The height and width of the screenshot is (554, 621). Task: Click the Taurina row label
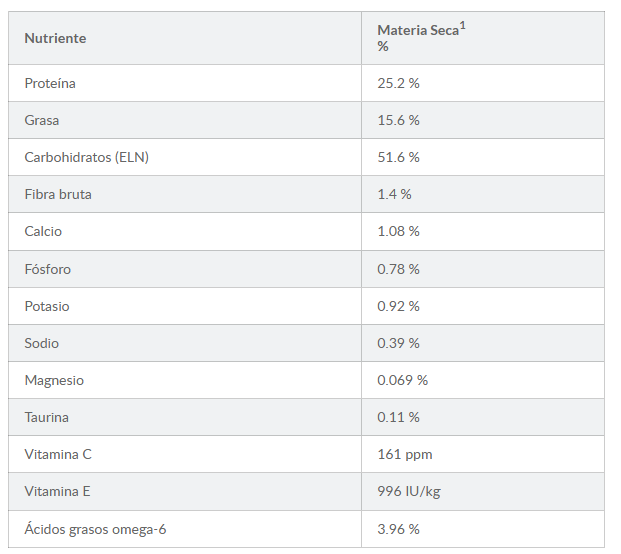47,417
